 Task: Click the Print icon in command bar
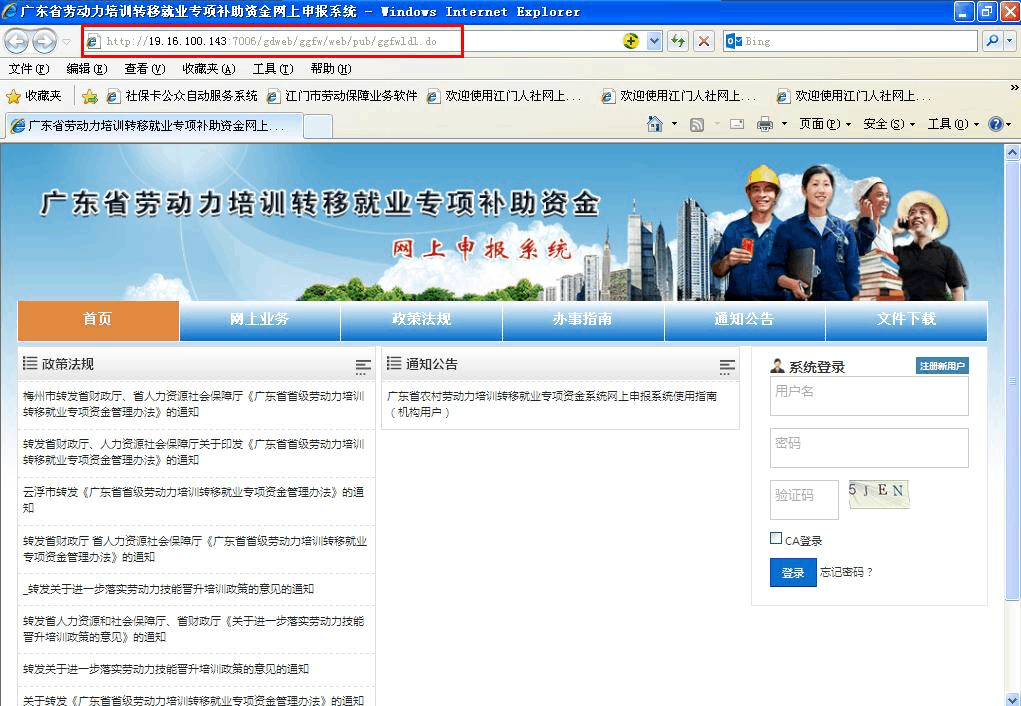(765, 124)
